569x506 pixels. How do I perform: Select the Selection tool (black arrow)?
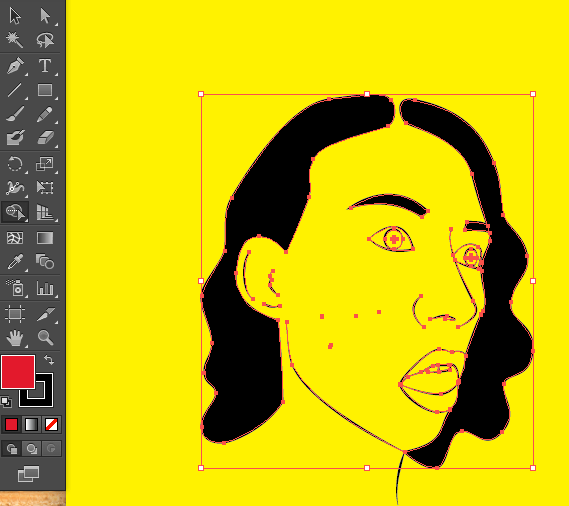15,16
